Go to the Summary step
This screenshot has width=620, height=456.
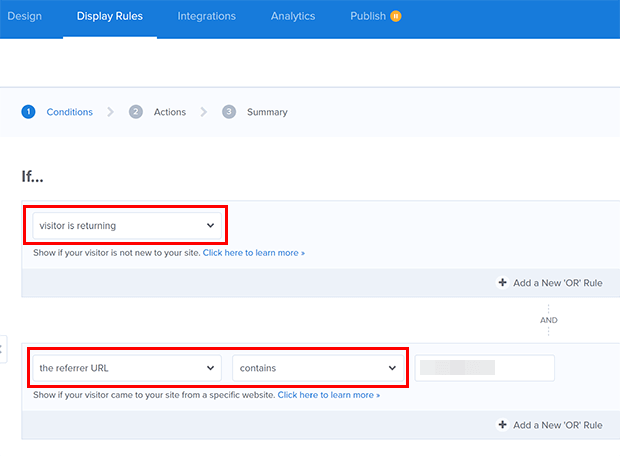point(267,112)
